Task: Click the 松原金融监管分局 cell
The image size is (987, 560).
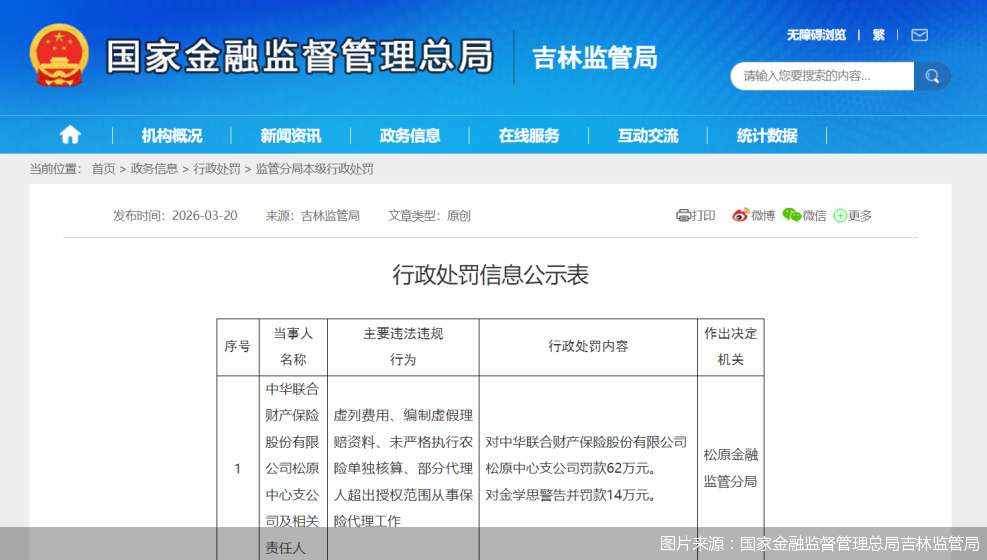Action: point(730,468)
